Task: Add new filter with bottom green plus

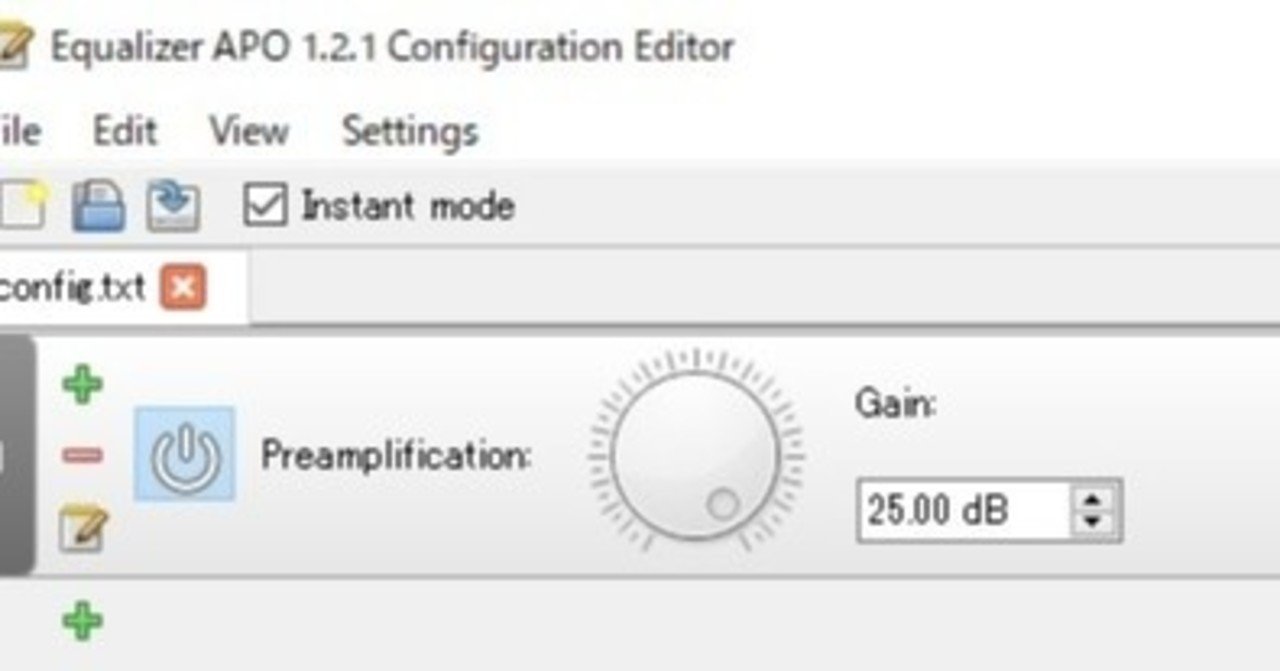Action: pyautogui.click(x=82, y=621)
